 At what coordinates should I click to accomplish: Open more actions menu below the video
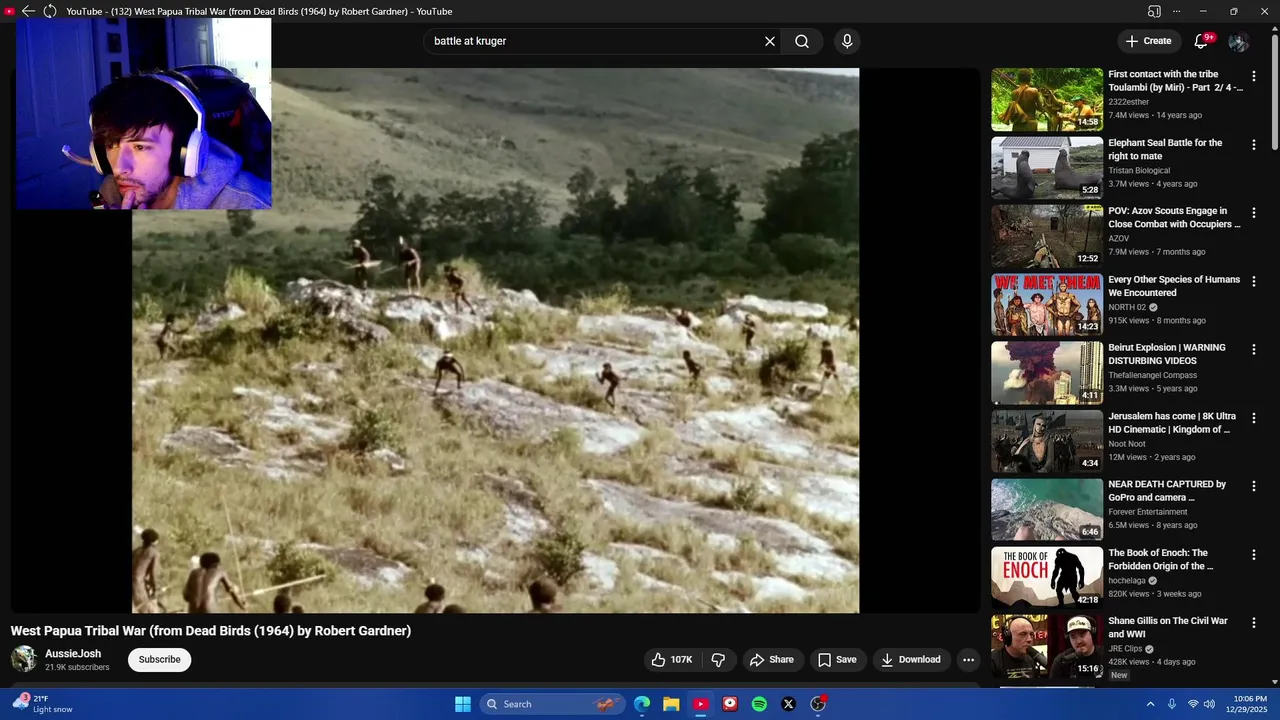(968, 660)
